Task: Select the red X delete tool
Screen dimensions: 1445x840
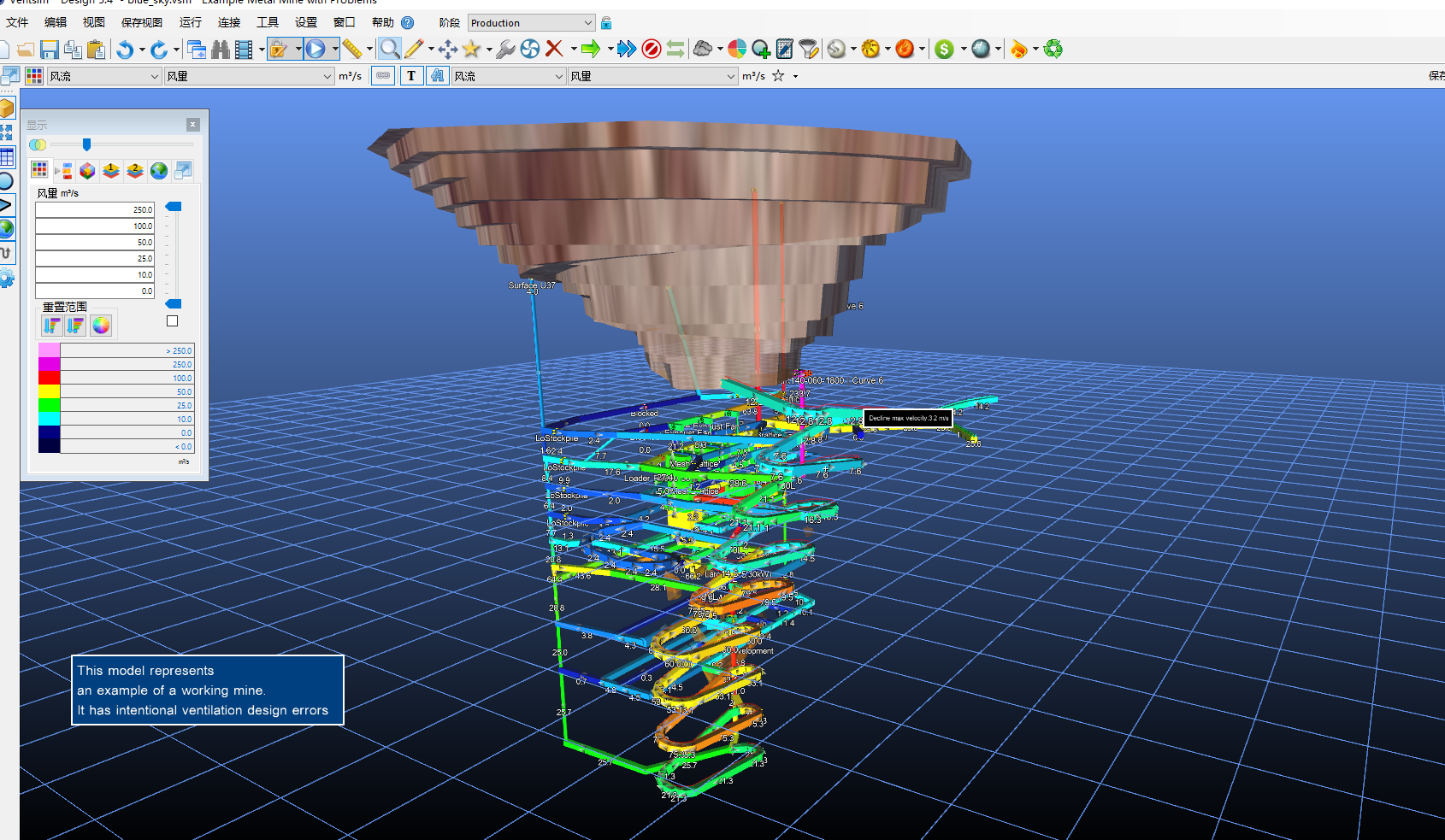Action: (x=554, y=49)
